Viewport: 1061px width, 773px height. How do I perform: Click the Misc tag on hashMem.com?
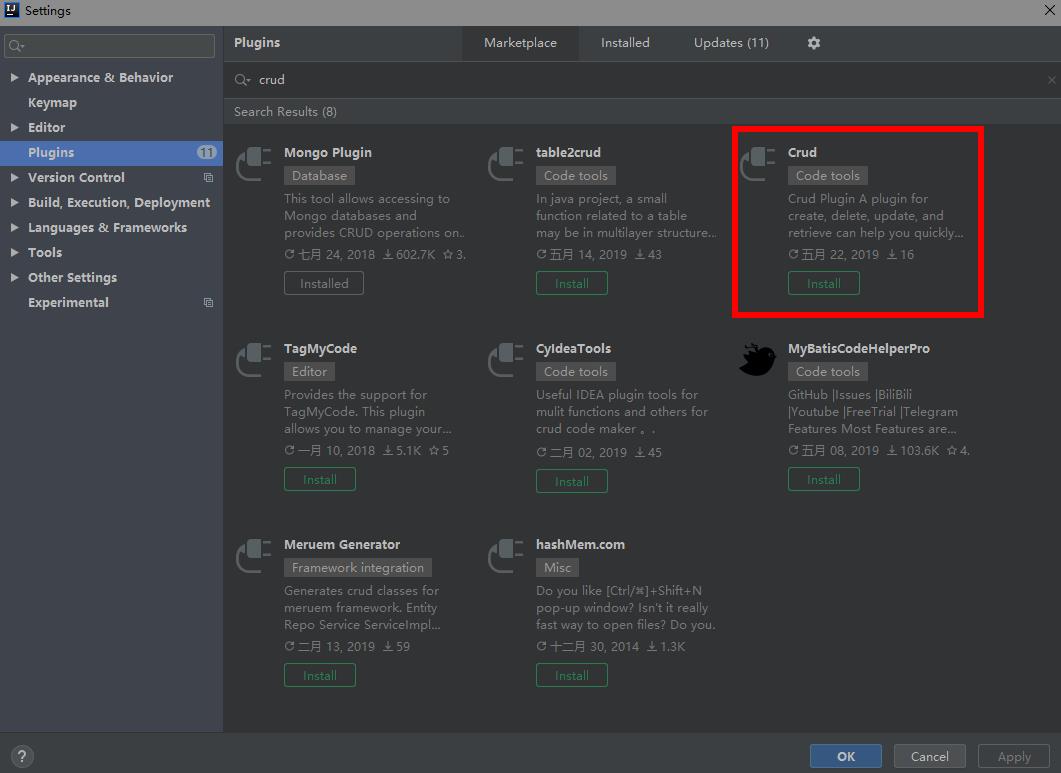tap(558, 568)
